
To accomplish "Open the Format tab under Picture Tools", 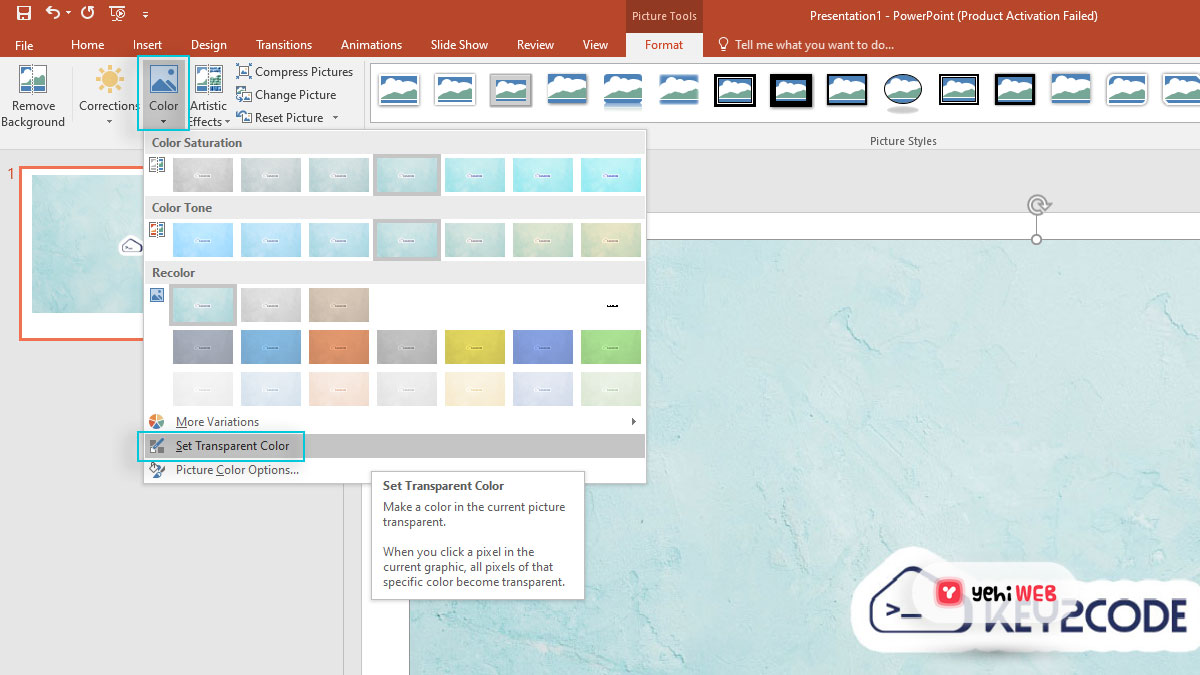I will coord(663,45).
